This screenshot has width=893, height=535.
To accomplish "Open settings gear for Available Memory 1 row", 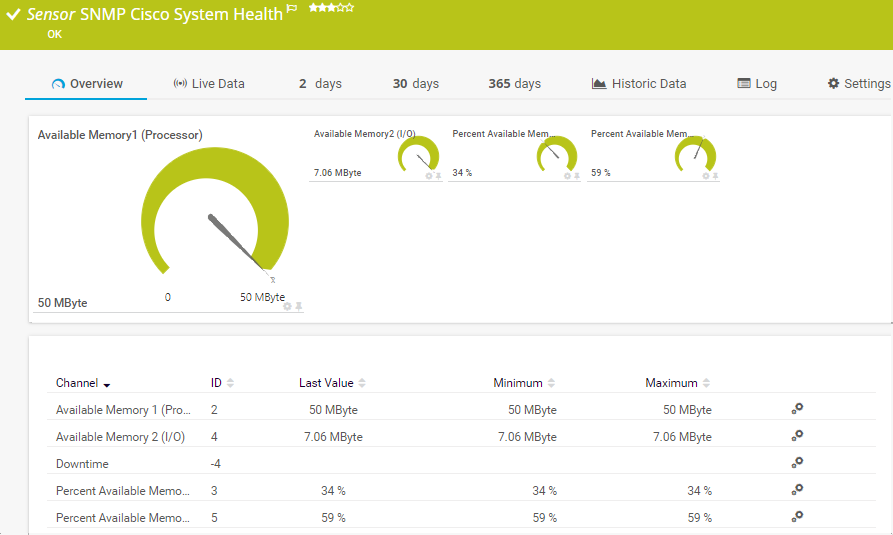I will [x=797, y=409].
